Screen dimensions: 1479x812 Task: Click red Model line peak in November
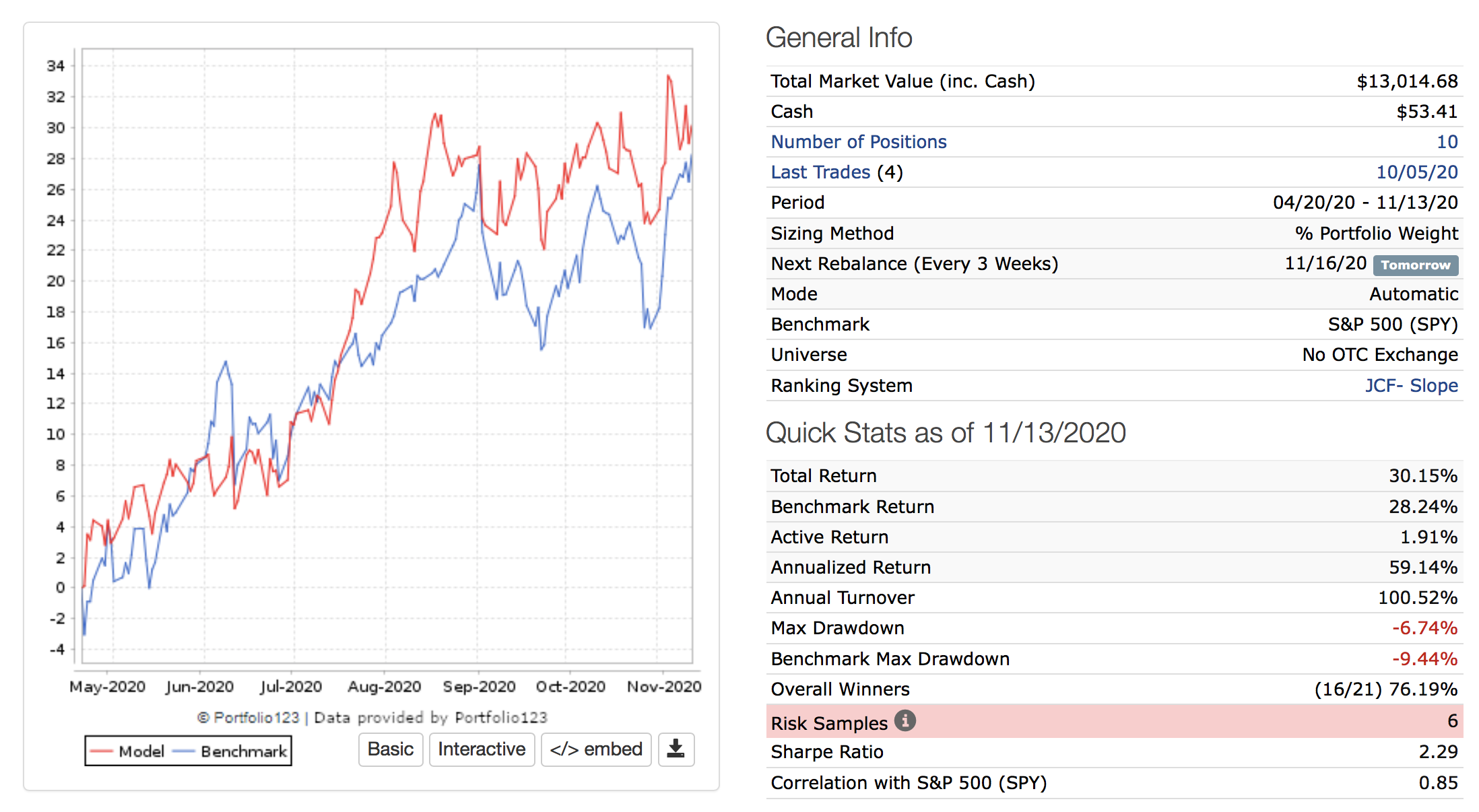(x=668, y=77)
